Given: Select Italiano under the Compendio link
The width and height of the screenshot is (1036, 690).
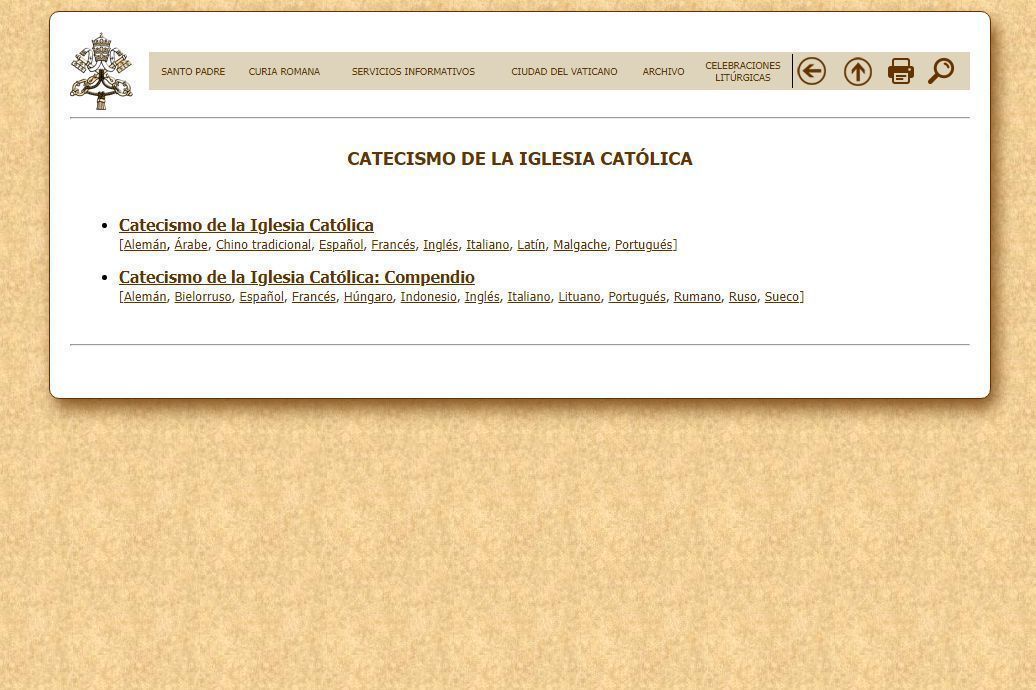Looking at the screenshot, I should (x=529, y=297).
